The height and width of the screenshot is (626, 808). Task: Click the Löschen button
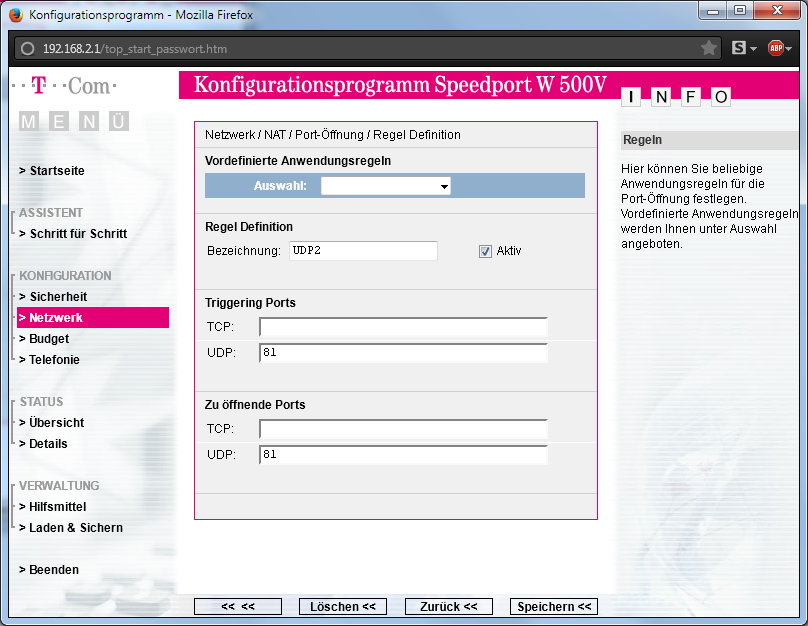pyautogui.click(x=343, y=606)
